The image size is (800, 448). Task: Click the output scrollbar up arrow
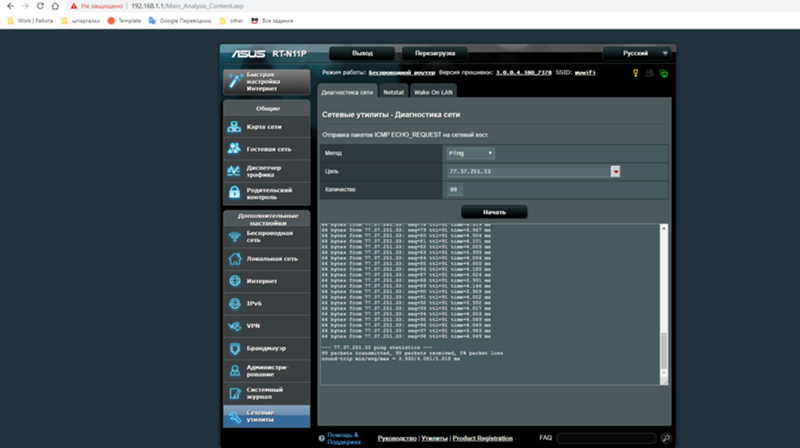coord(664,228)
